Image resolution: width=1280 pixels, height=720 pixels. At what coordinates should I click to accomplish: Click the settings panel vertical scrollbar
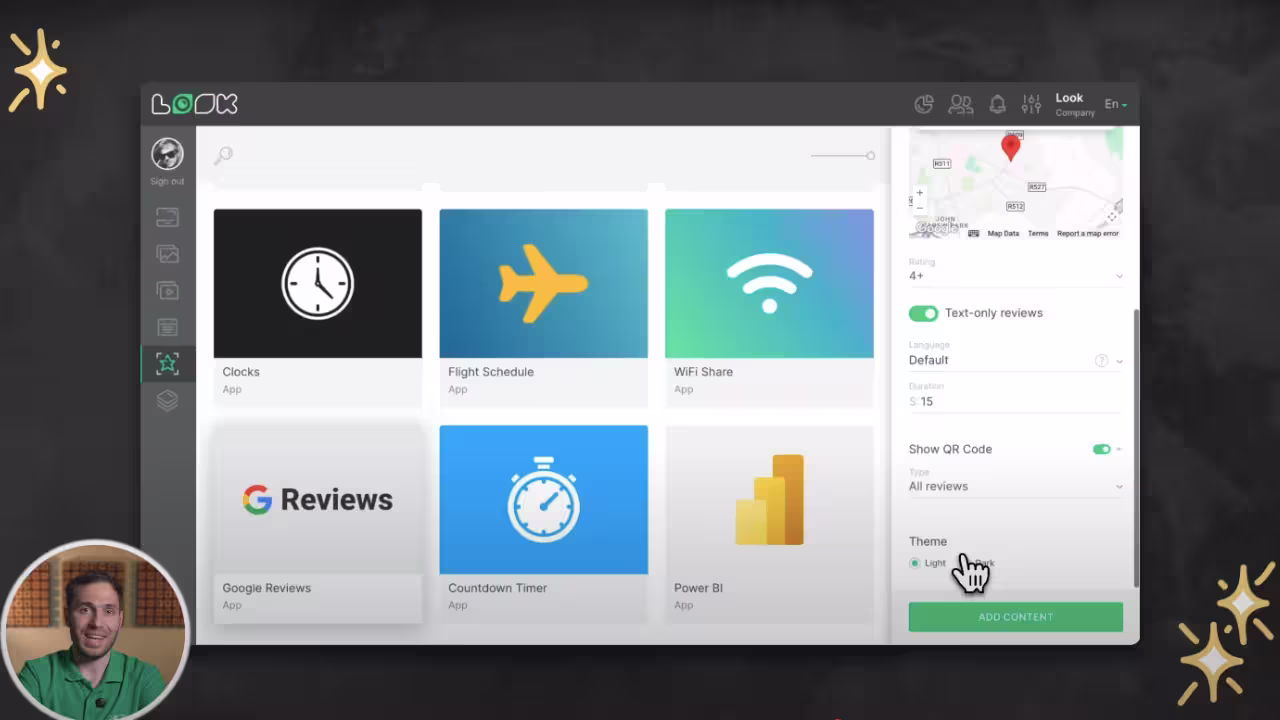coord(1136,448)
